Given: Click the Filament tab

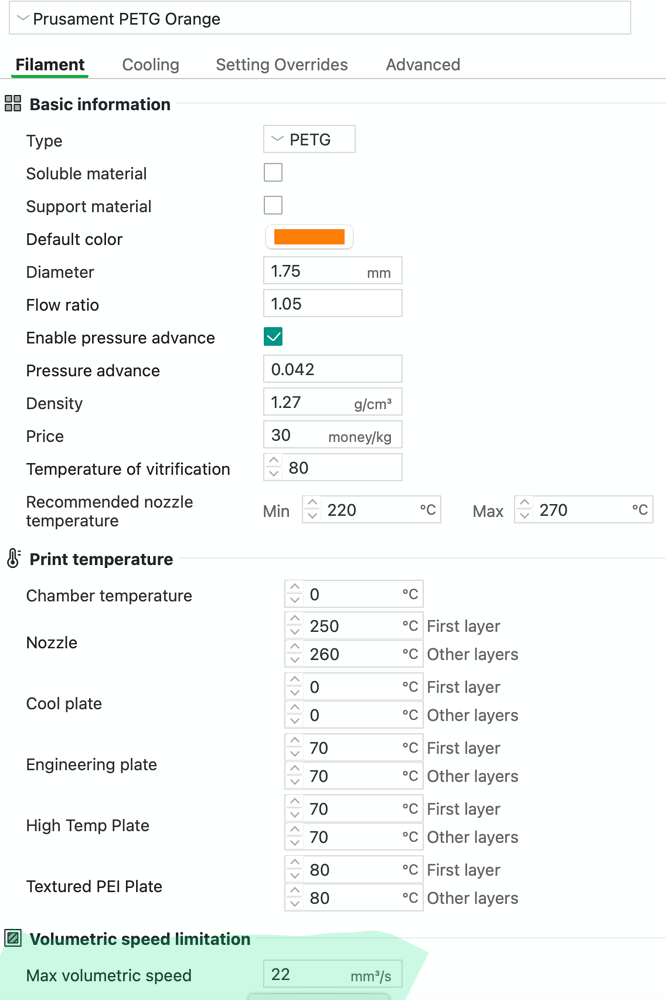Looking at the screenshot, I should 50,64.
